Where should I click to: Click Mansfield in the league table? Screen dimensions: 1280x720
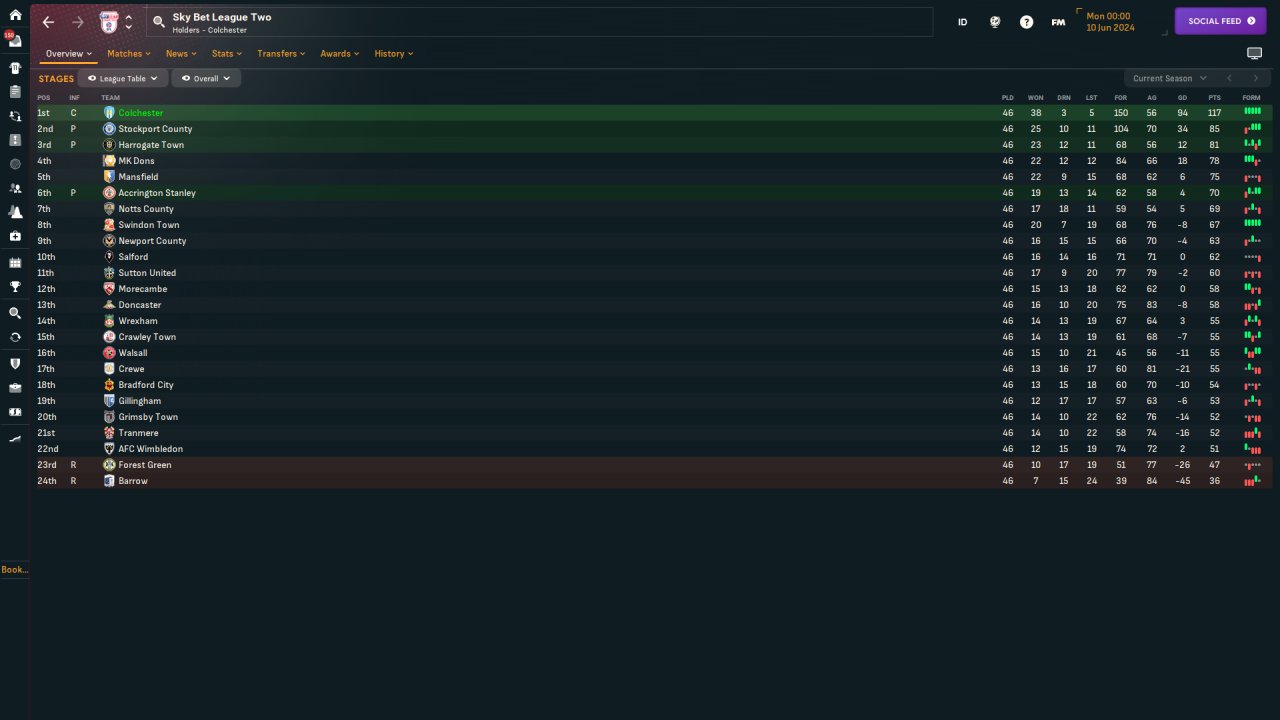click(138, 177)
